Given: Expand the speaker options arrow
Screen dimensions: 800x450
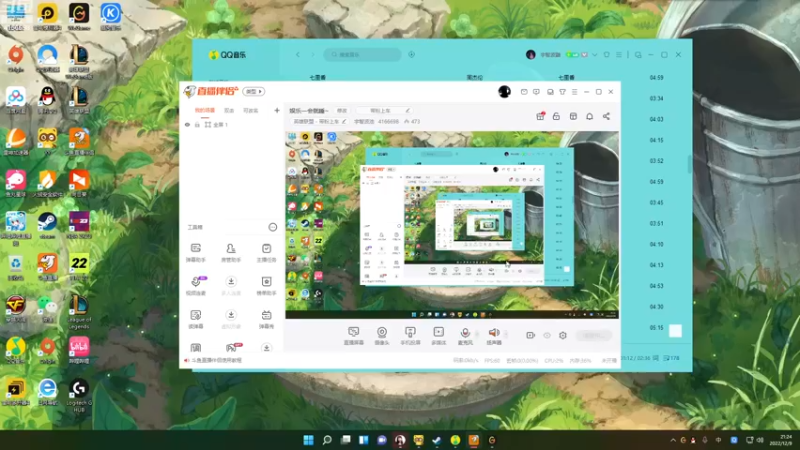Looking at the screenshot, I should pyautogui.click(x=506, y=334).
